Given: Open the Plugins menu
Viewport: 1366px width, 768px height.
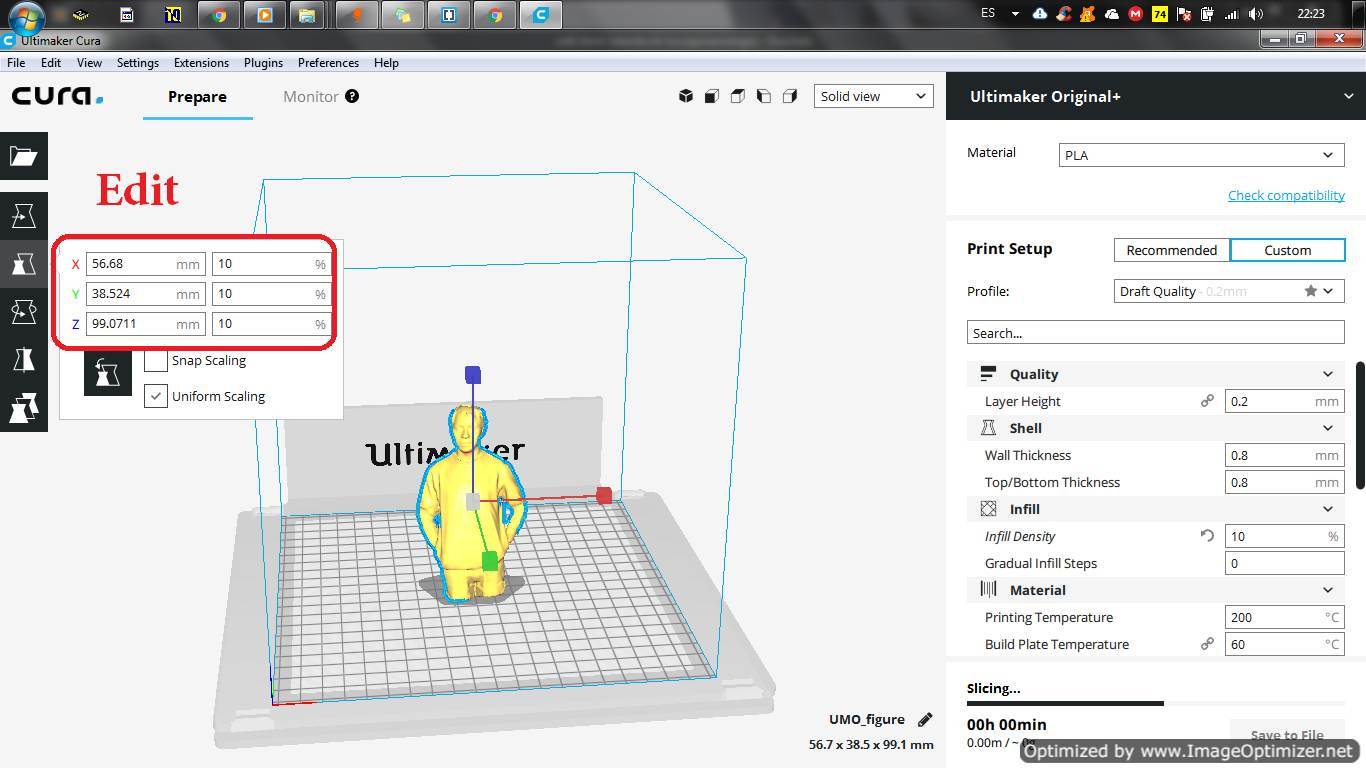Looking at the screenshot, I should (x=263, y=62).
